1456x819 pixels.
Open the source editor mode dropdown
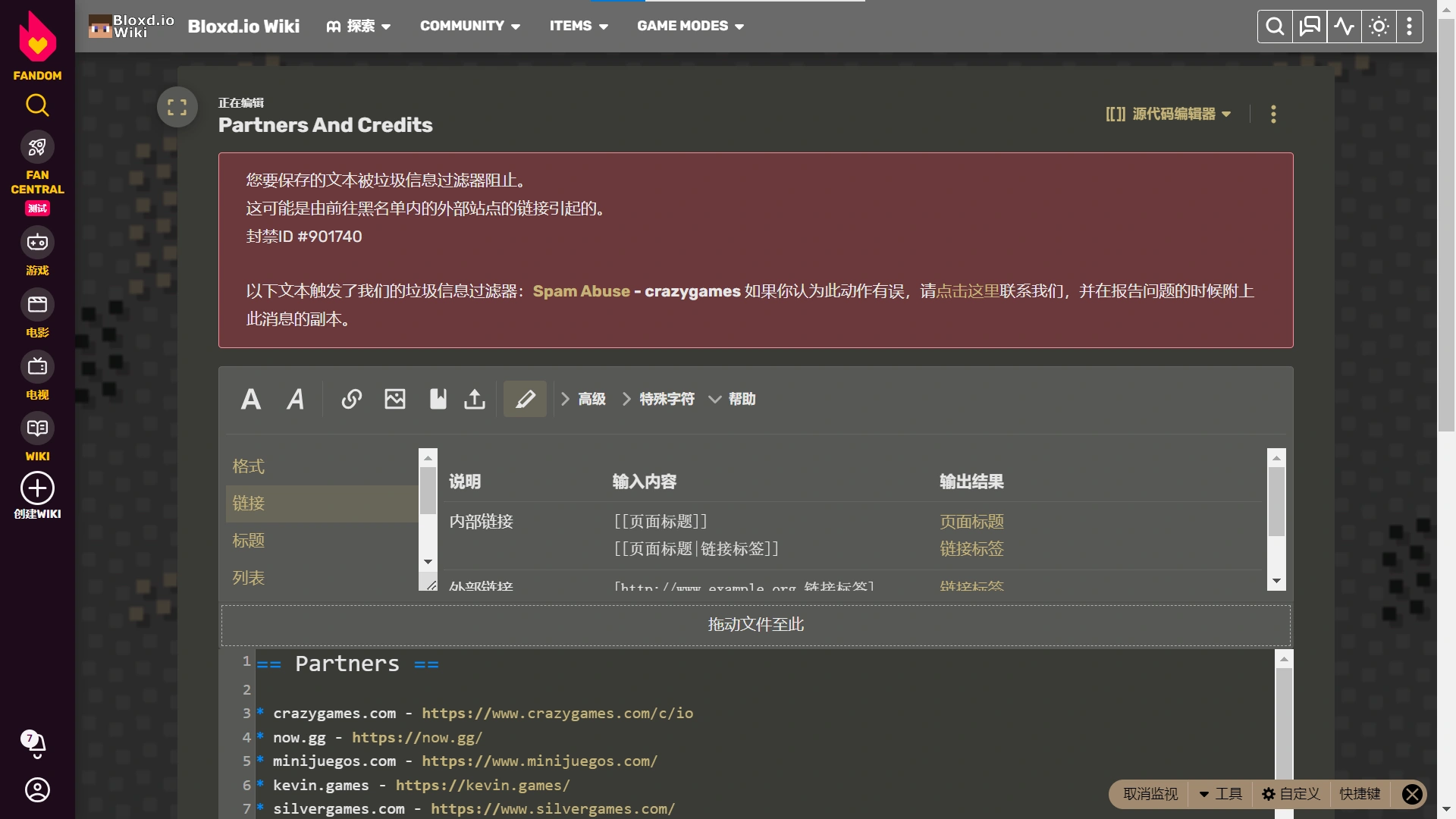[1168, 114]
